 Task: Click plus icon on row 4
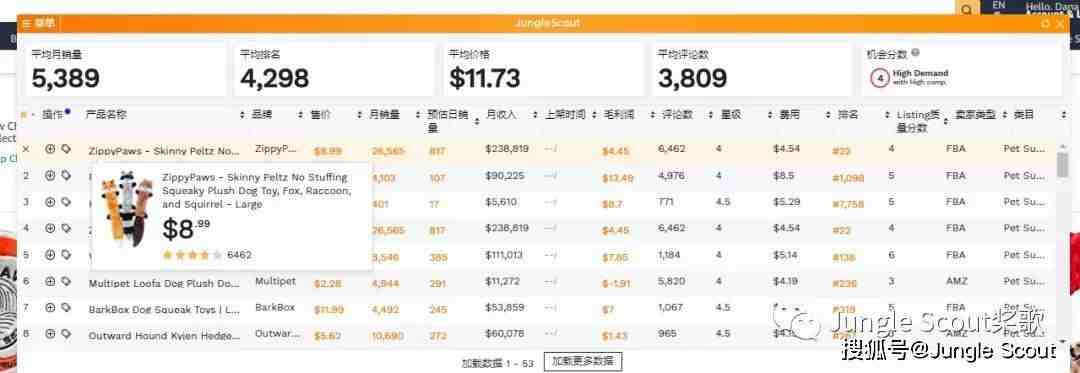(x=50, y=228)
